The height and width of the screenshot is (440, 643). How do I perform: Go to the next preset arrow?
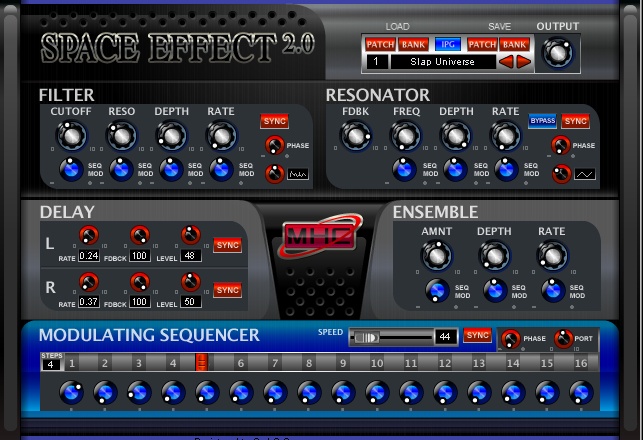point(523,62)
